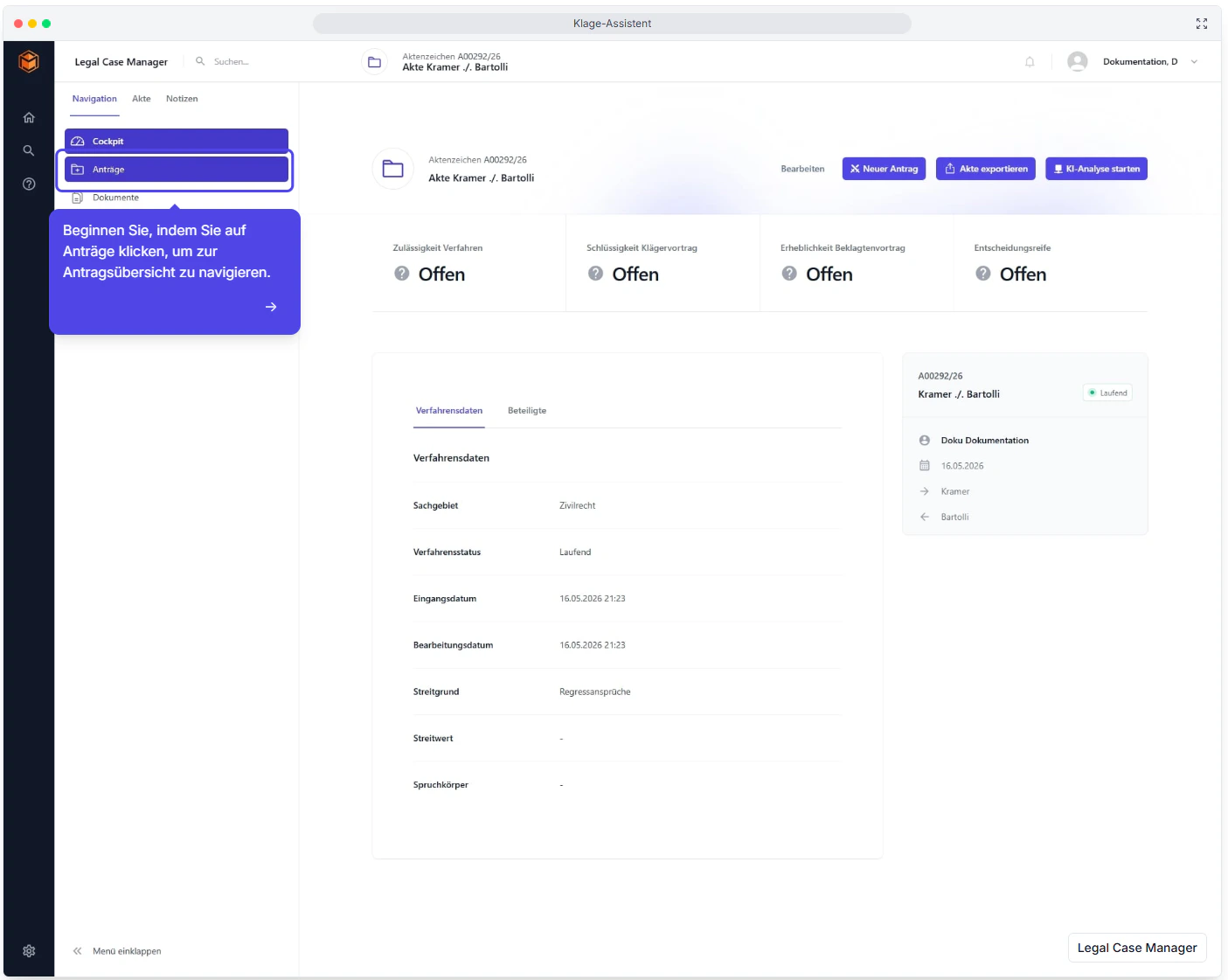Screen dimensions: 1228x980
Task: Click the fullscreen expand icon in title bar
Action: click(1202, 24)
